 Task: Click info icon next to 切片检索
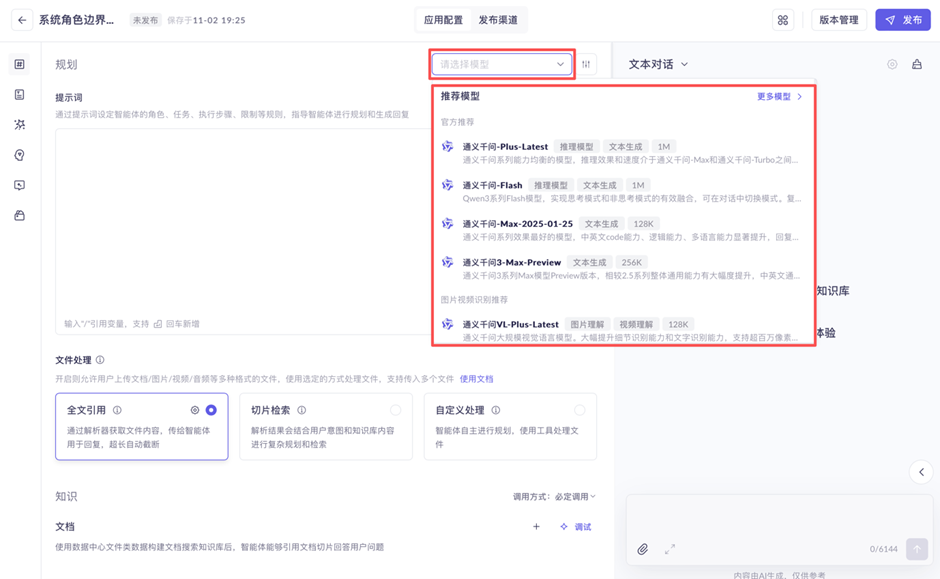(x=302, y=410)
